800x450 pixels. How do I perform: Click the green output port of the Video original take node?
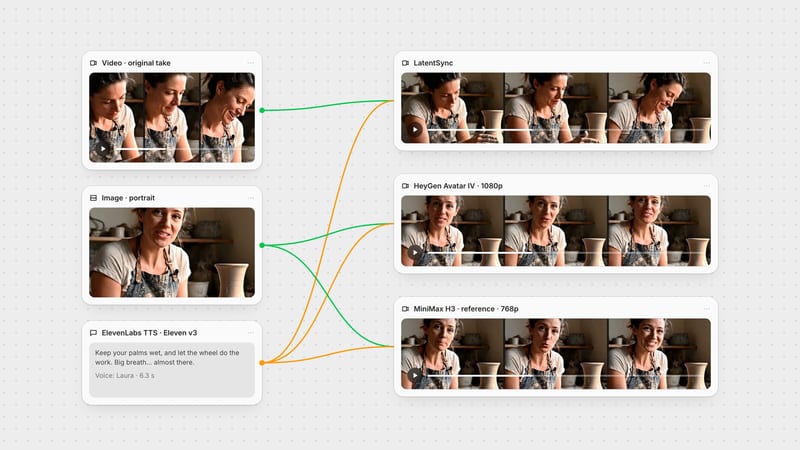(262, 110)
